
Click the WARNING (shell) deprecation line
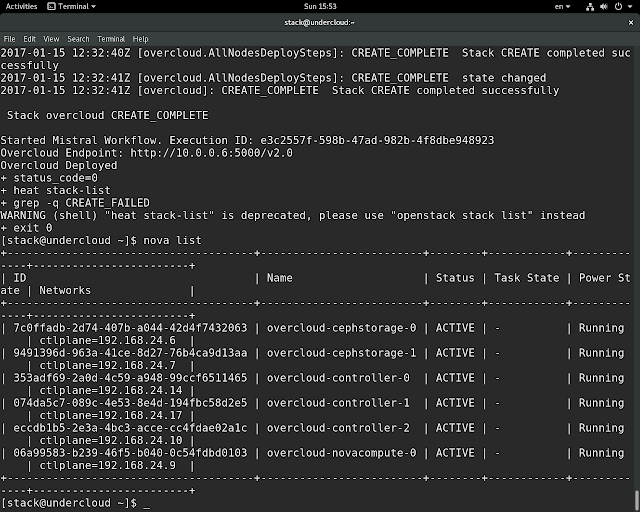pos(293,216)
